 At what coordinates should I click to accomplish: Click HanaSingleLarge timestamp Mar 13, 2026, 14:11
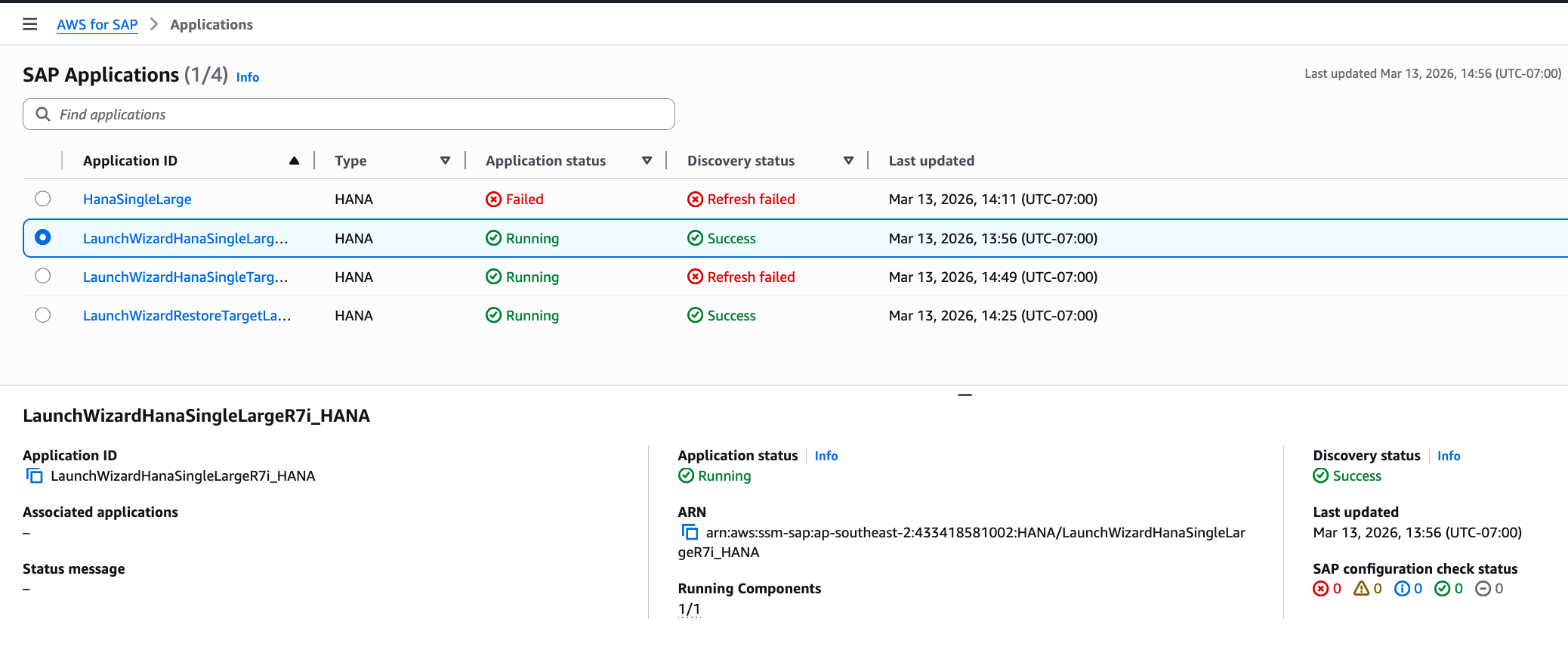click(993, 199)
